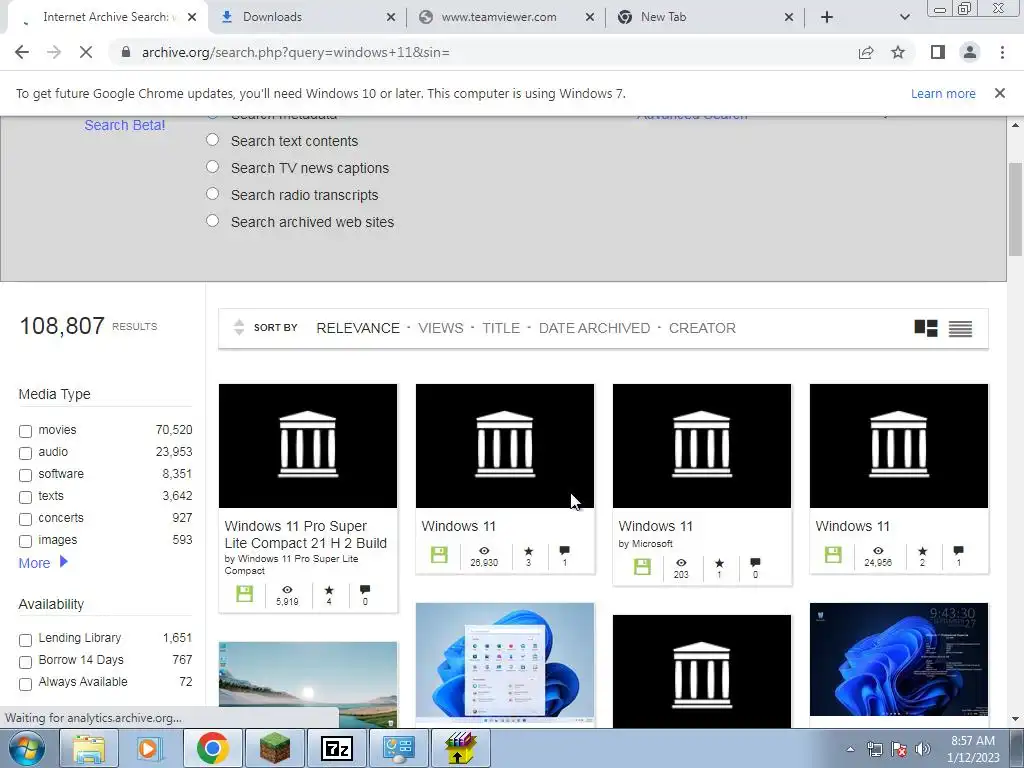Open the Search Beta link

click(125, 125)
